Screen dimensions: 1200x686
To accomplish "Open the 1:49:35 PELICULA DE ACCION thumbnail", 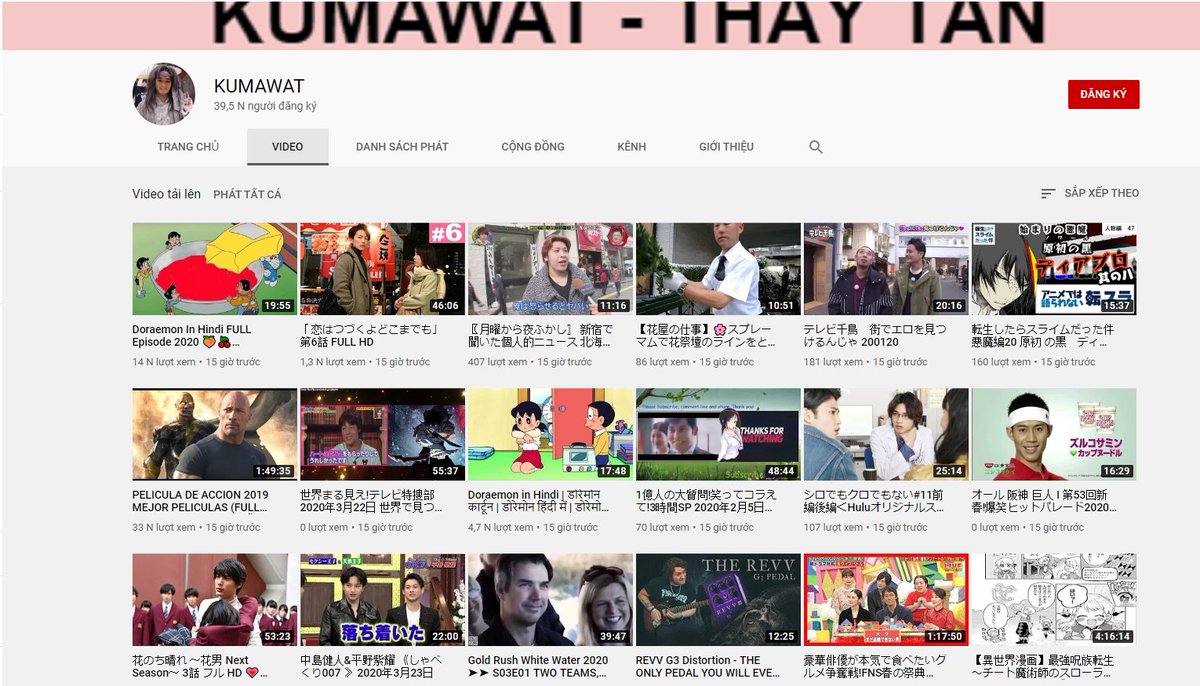I will tap(214, 435).
